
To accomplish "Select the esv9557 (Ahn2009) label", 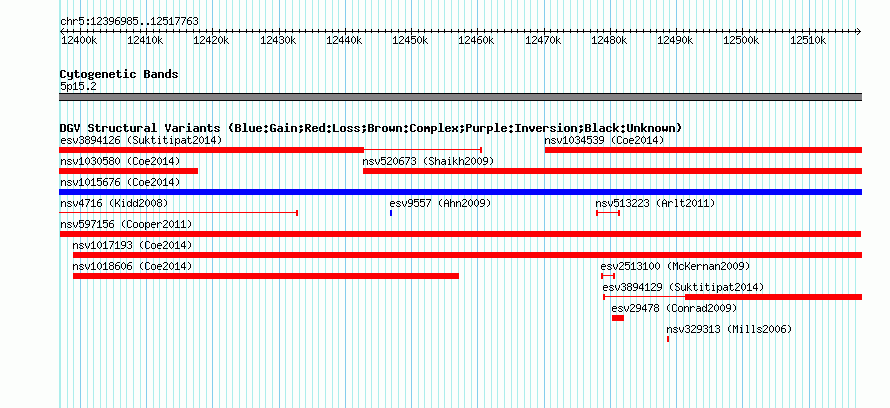I will [440, 203].
